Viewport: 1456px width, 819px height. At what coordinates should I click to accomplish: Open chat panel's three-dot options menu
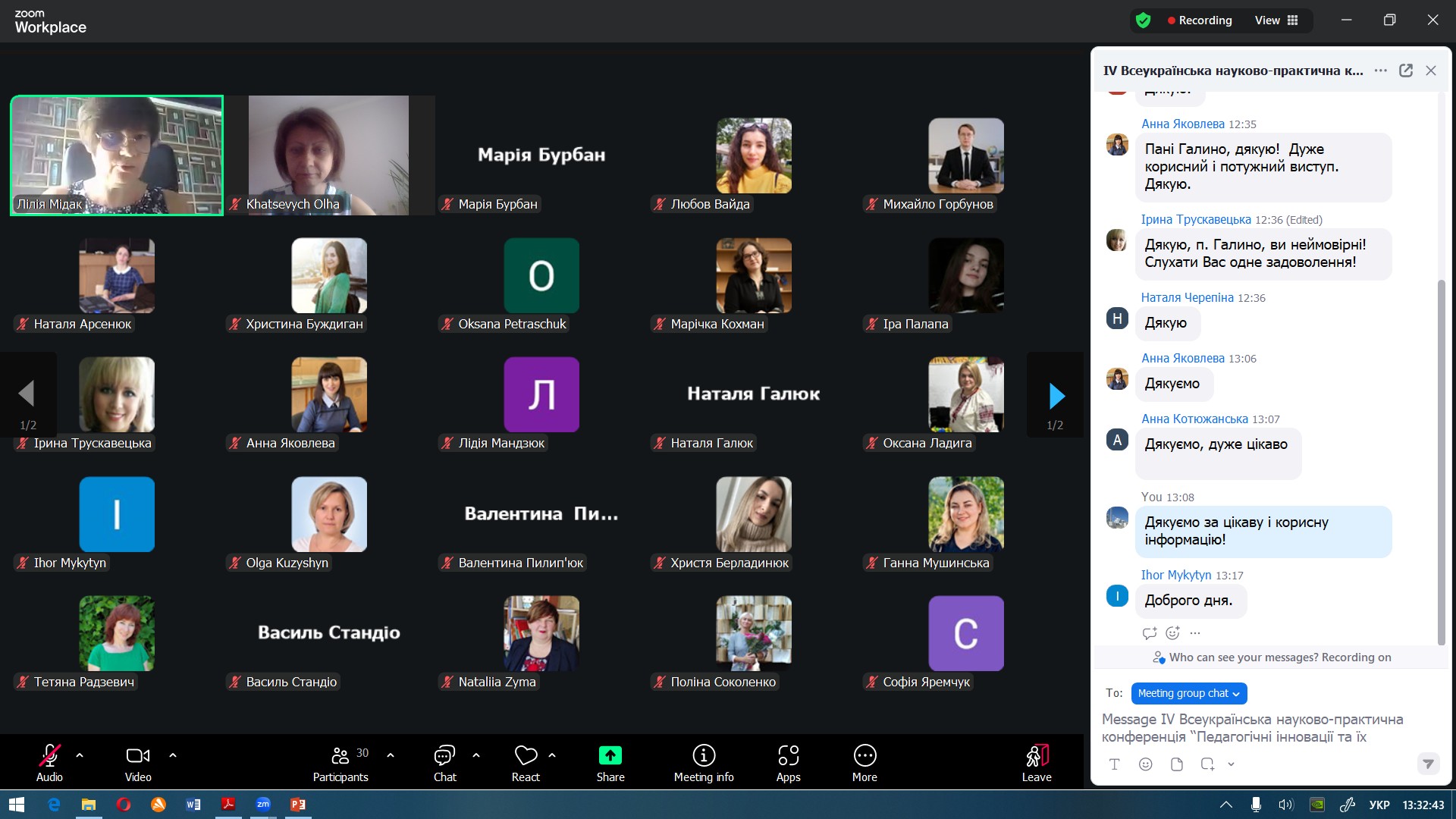pyautogui.click(x=1381, y=71)
